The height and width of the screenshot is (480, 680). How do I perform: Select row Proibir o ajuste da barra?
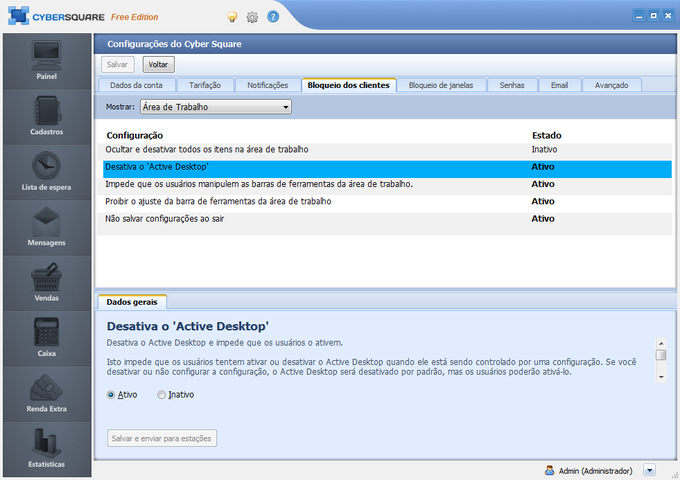(x=384, y=202)
